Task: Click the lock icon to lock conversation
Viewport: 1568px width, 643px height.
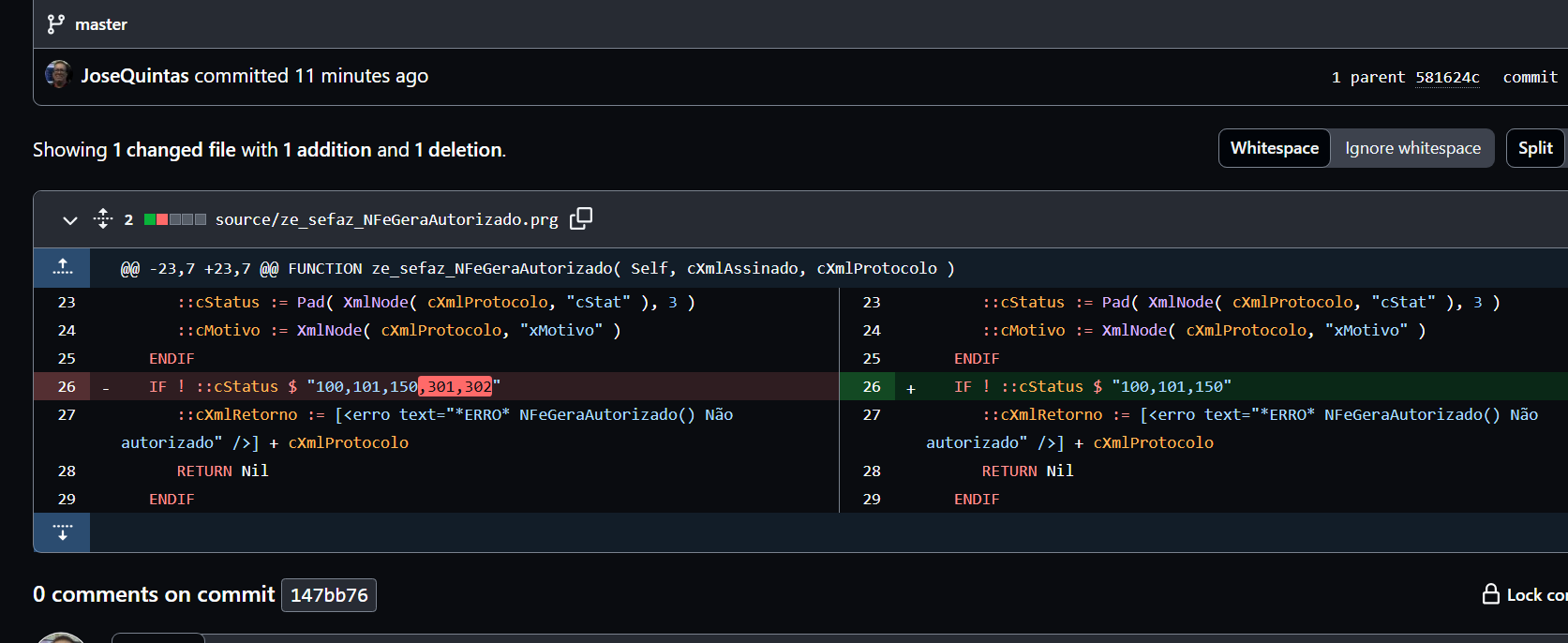Action: (1490, 594)
